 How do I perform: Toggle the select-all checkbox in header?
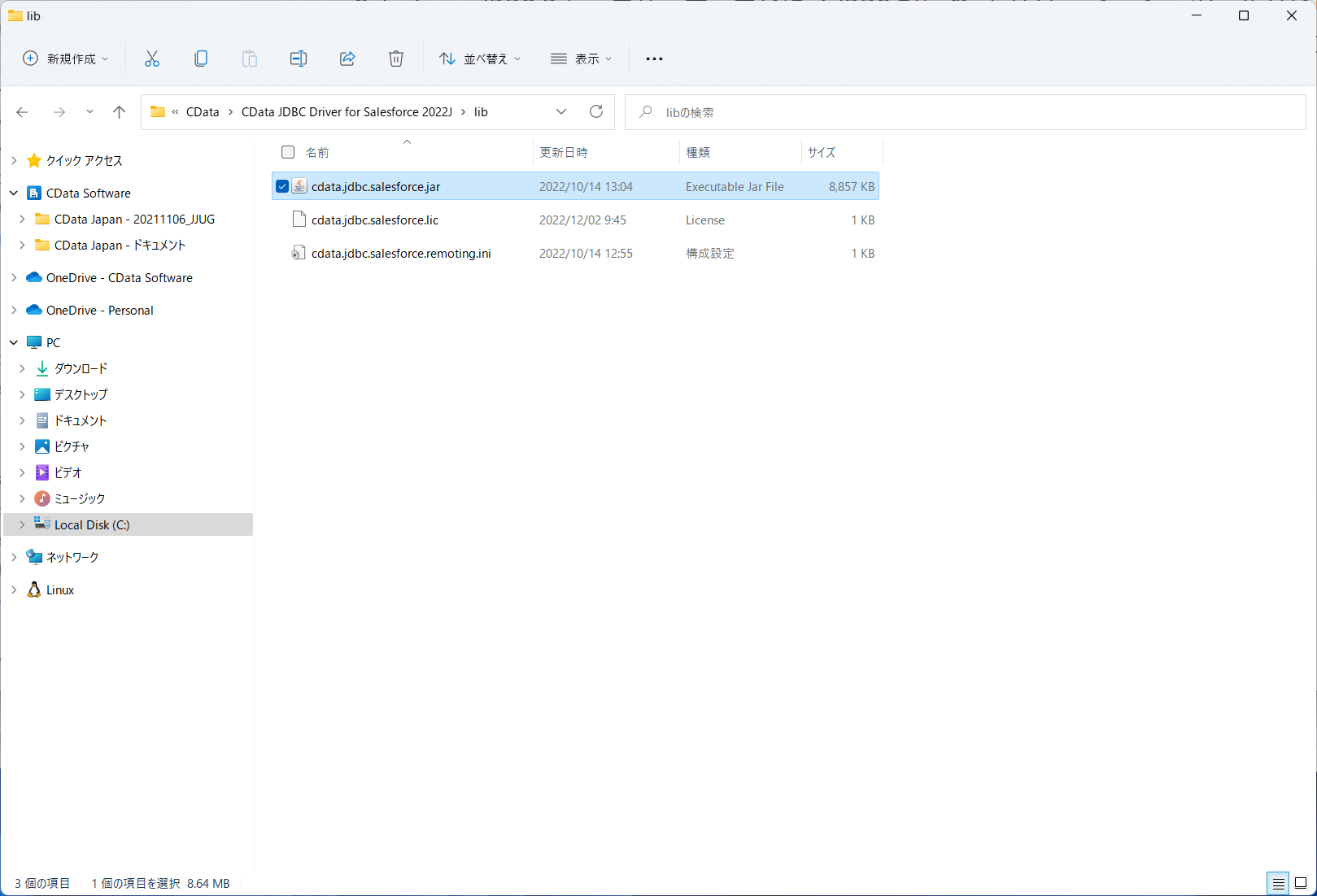(288, 152)
